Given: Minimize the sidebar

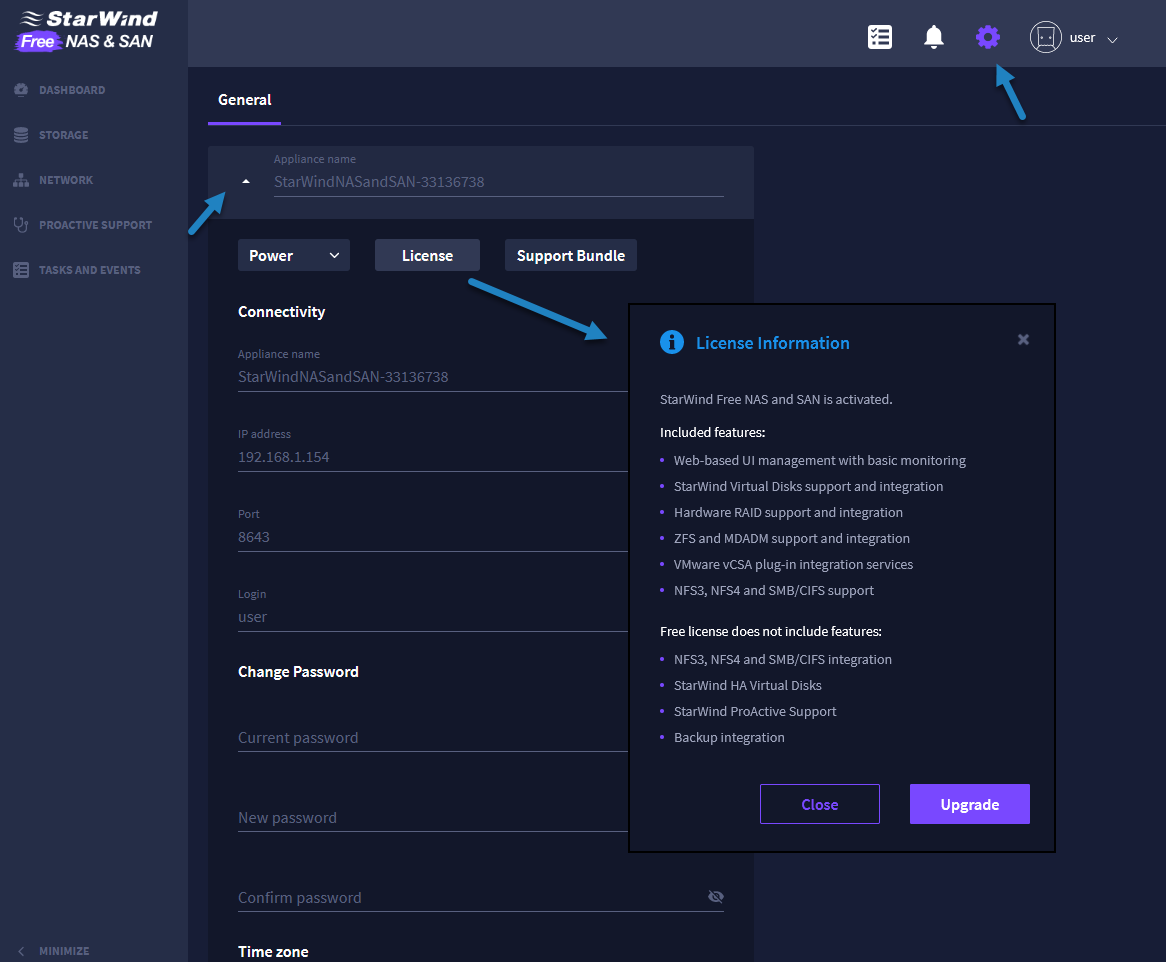Looking at the screenshot, I should tap(52, 951).
